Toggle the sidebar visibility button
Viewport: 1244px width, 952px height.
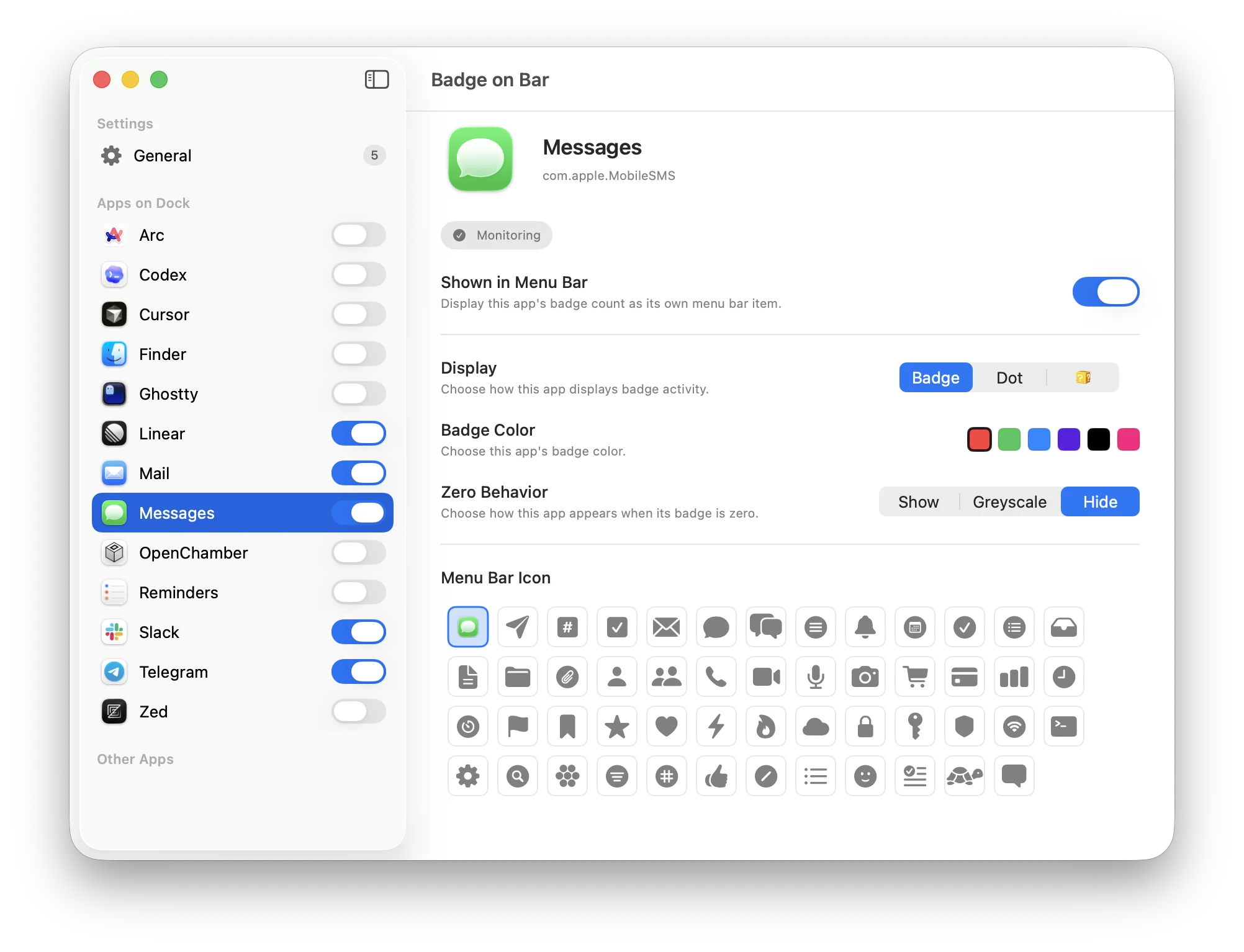(377, 79)
